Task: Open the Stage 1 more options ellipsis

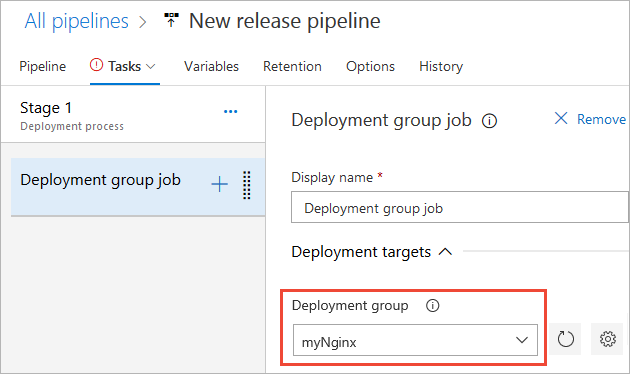Action: coord(231,112)
